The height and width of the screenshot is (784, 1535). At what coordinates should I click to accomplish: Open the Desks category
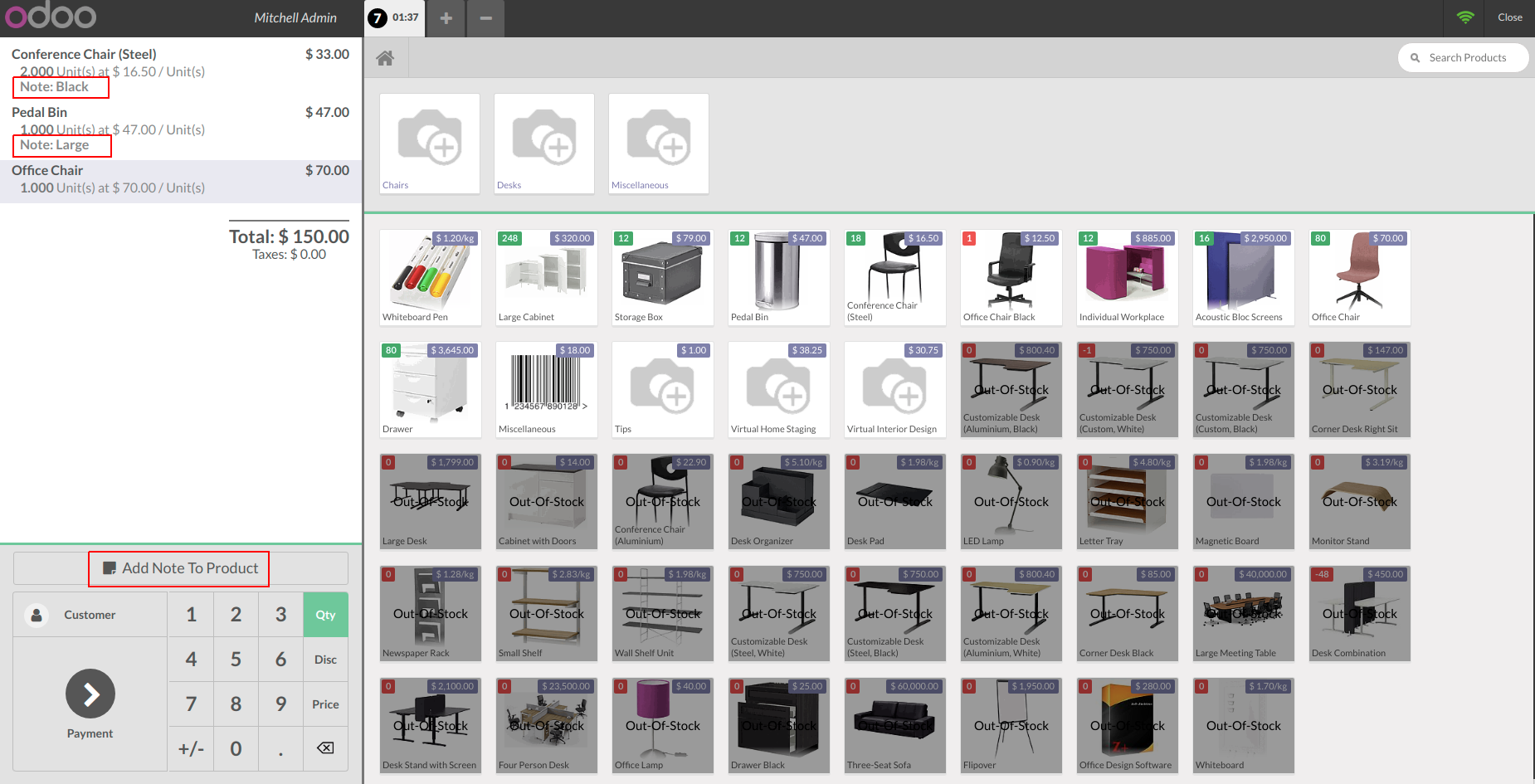pyautogui.click(x=543, y=144)
